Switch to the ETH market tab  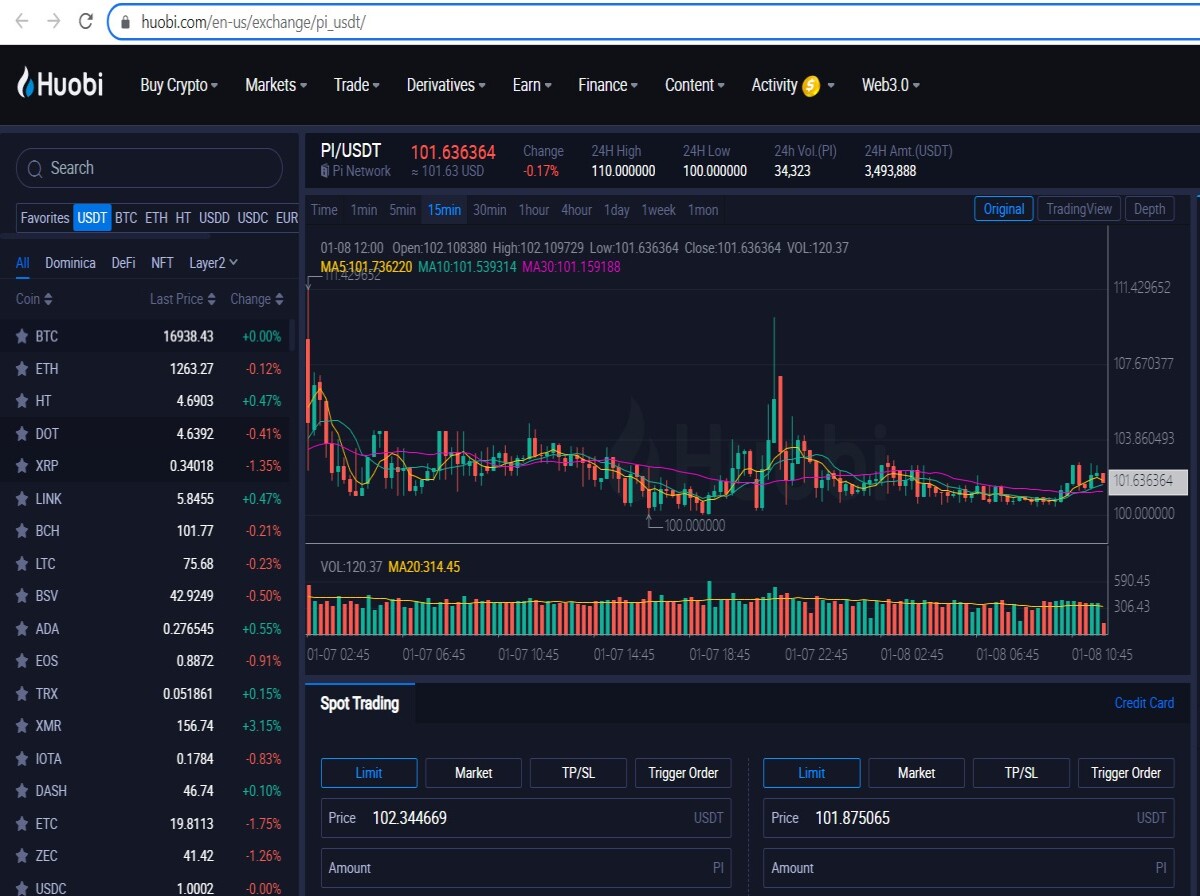point(156,217)
